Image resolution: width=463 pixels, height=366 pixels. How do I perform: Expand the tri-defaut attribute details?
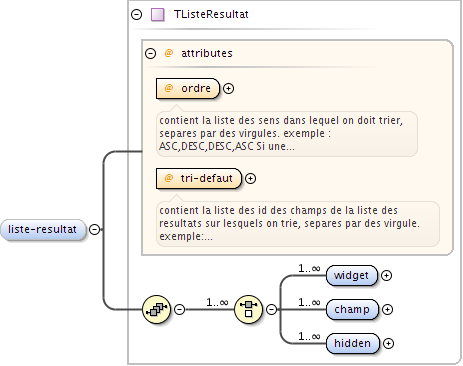250,179
